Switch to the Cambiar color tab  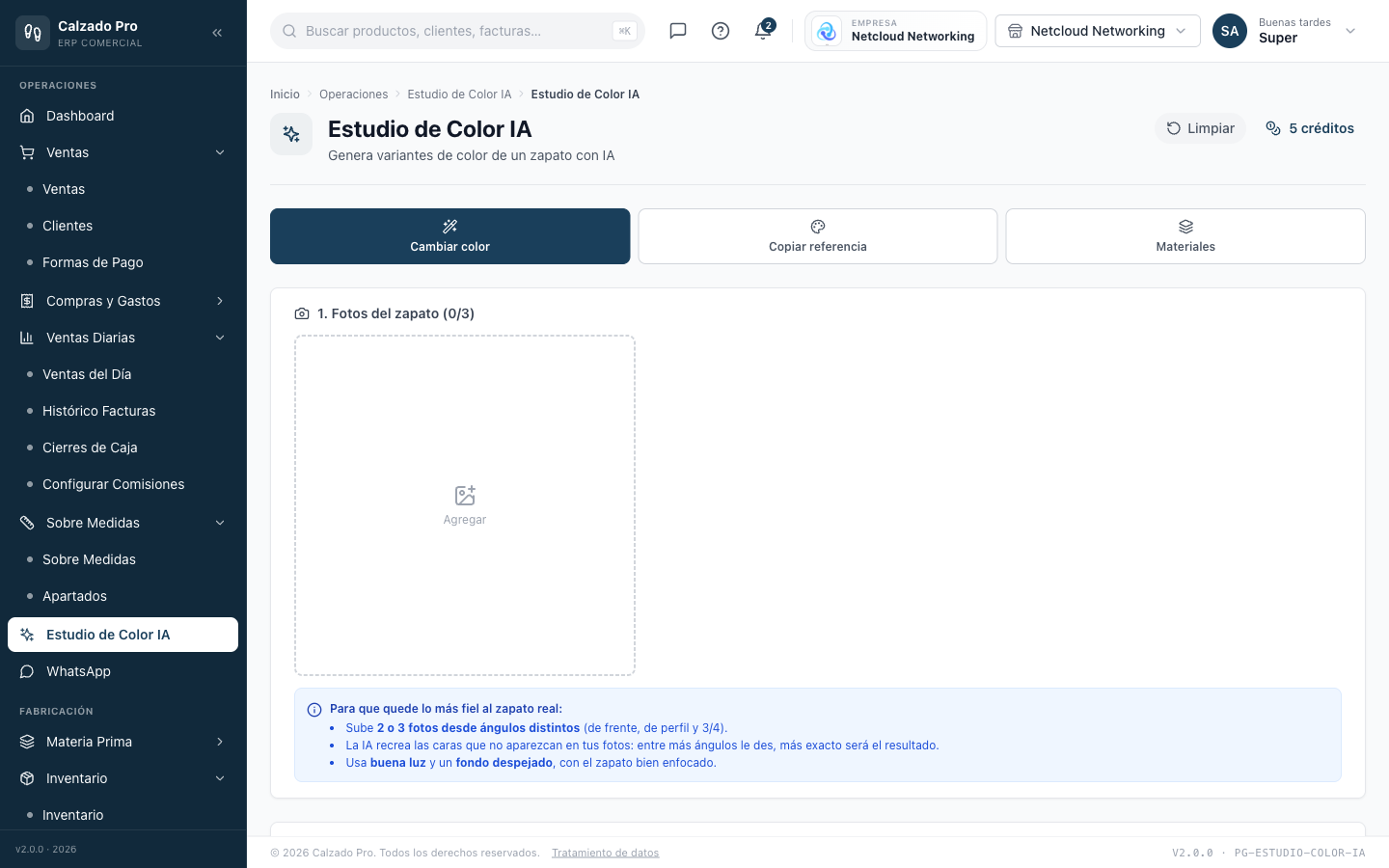point(449,236)
